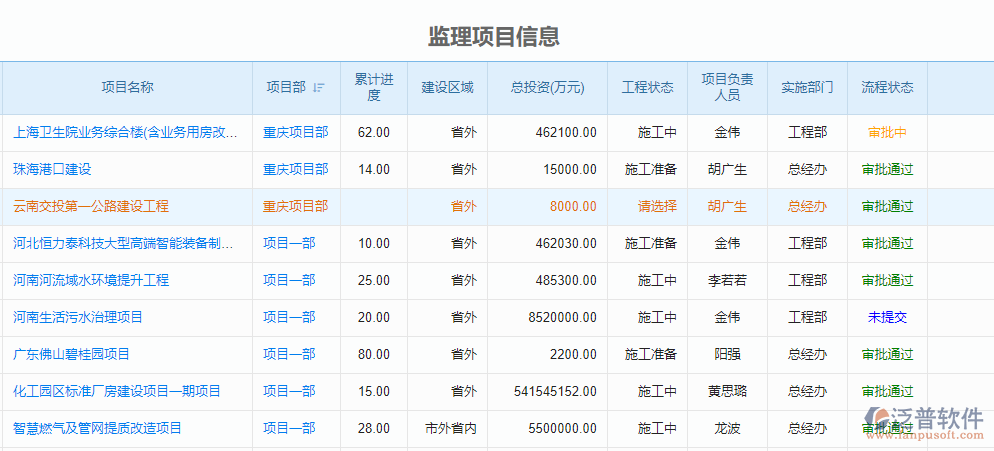Click the sort icon beside 项目部 header
This screenshot has width=994, height=451.
tap(319, 88)
